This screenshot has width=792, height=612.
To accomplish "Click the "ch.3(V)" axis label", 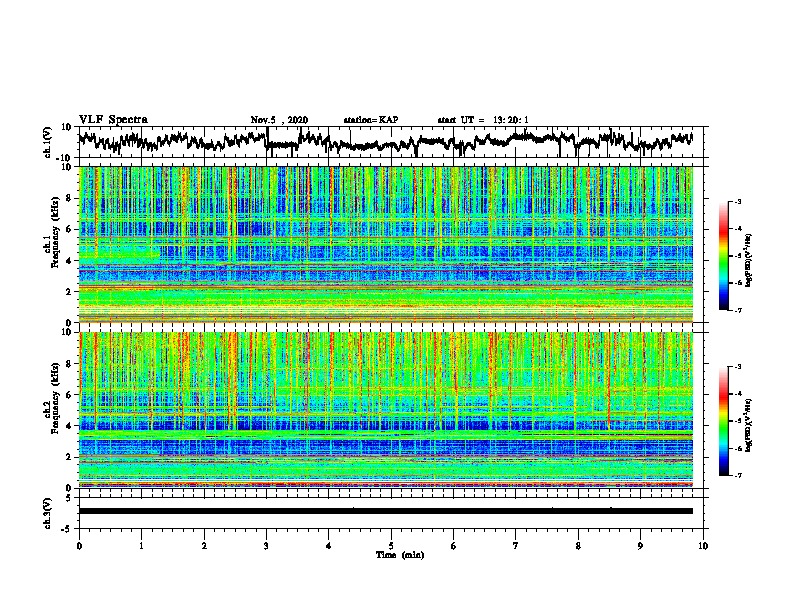I will coord(48,513).
